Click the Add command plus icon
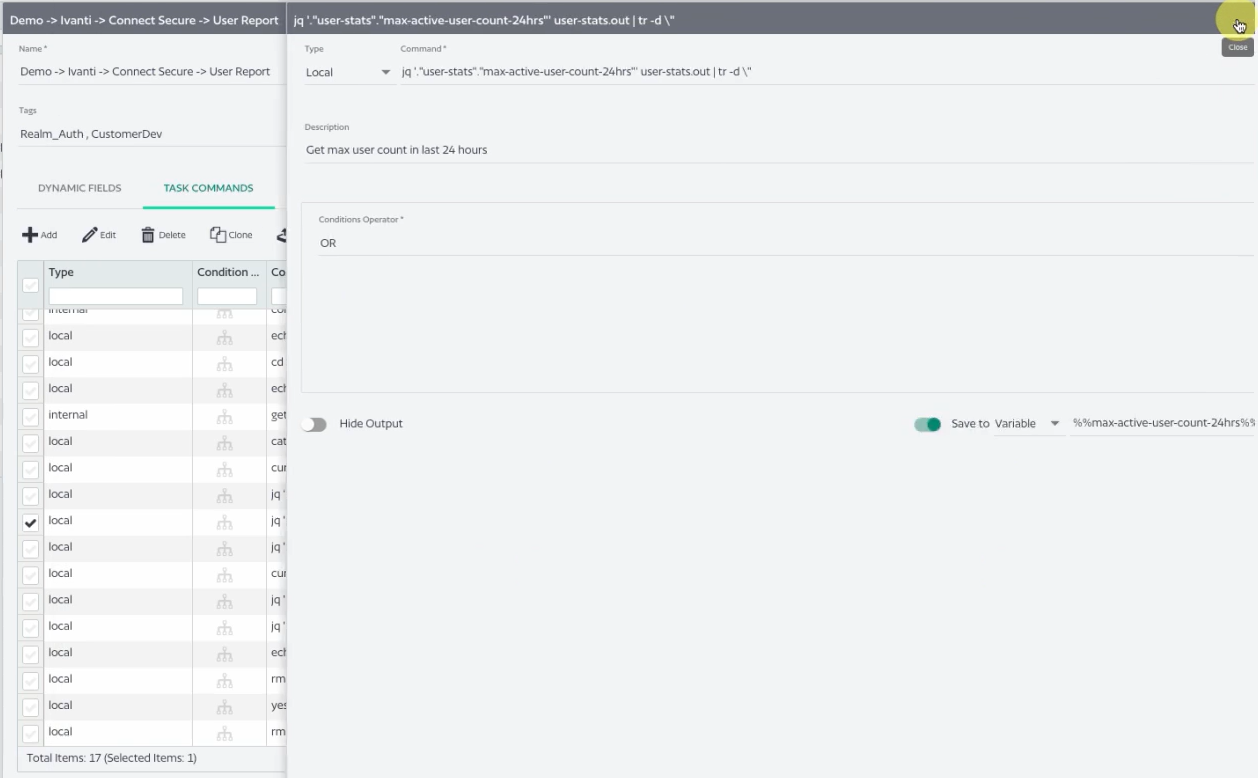Screen dimensions: 1258x778 pos(30,235)
